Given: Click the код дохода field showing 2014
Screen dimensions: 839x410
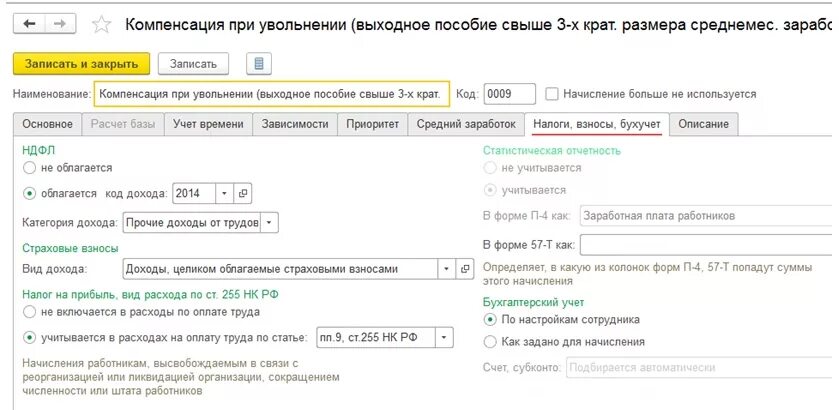Looking at the screenshot, I should coord(194,193).
